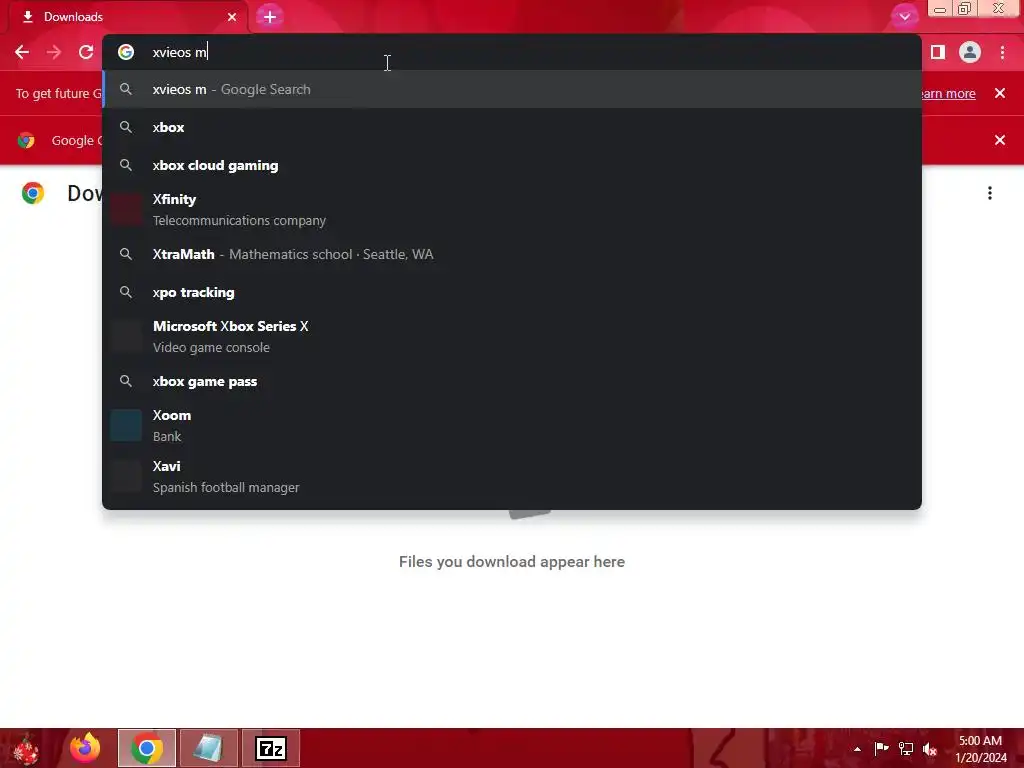Open 7-Zip from the taskbar
This screenshot has height=768, width=1024.
click(271, 748)
